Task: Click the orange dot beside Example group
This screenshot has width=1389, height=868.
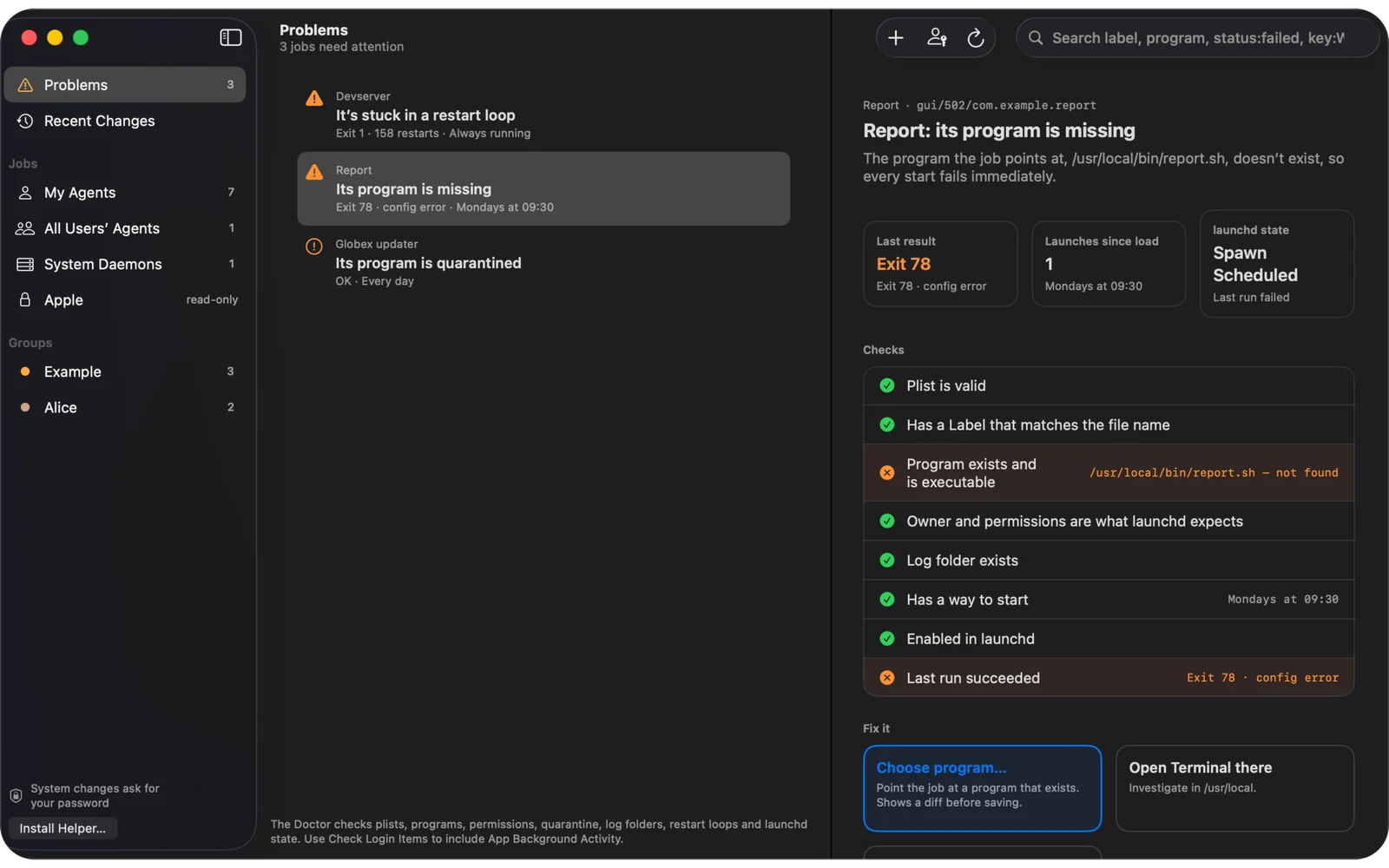Action: click(25, 372)
